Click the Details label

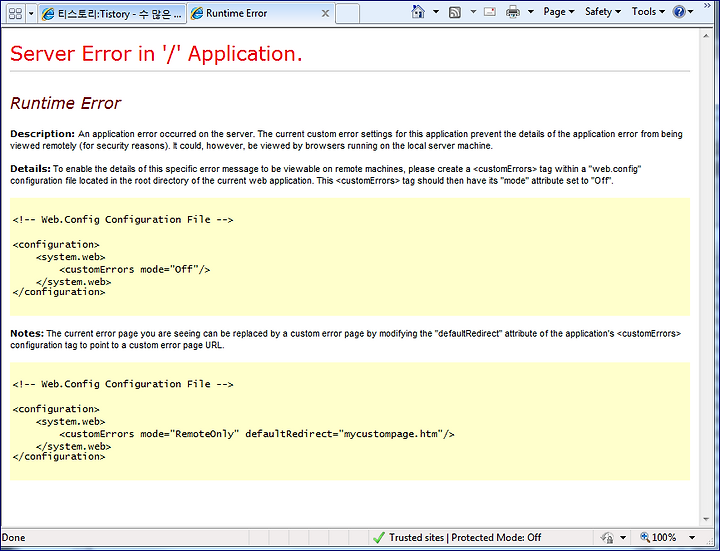tap(30, 169)
